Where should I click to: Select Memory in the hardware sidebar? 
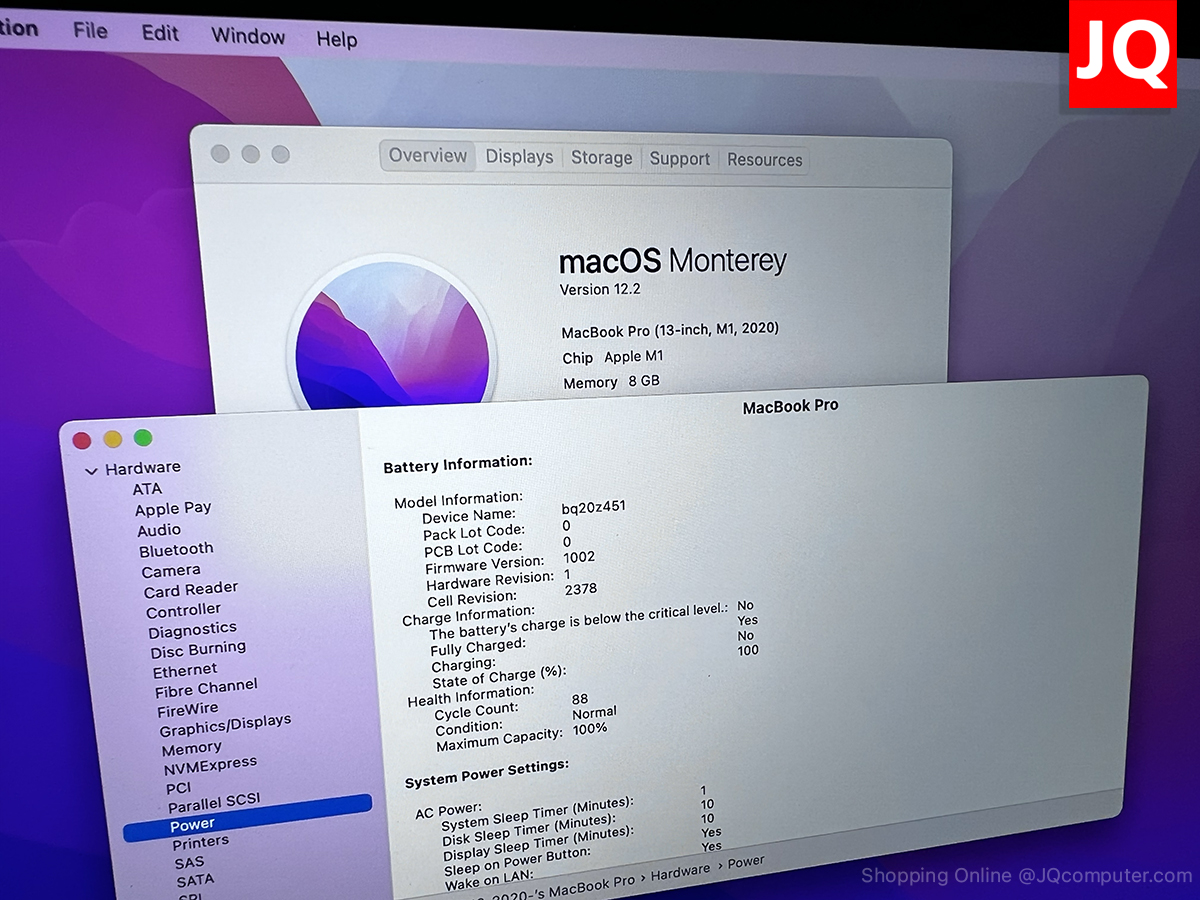tap(191, 748)
